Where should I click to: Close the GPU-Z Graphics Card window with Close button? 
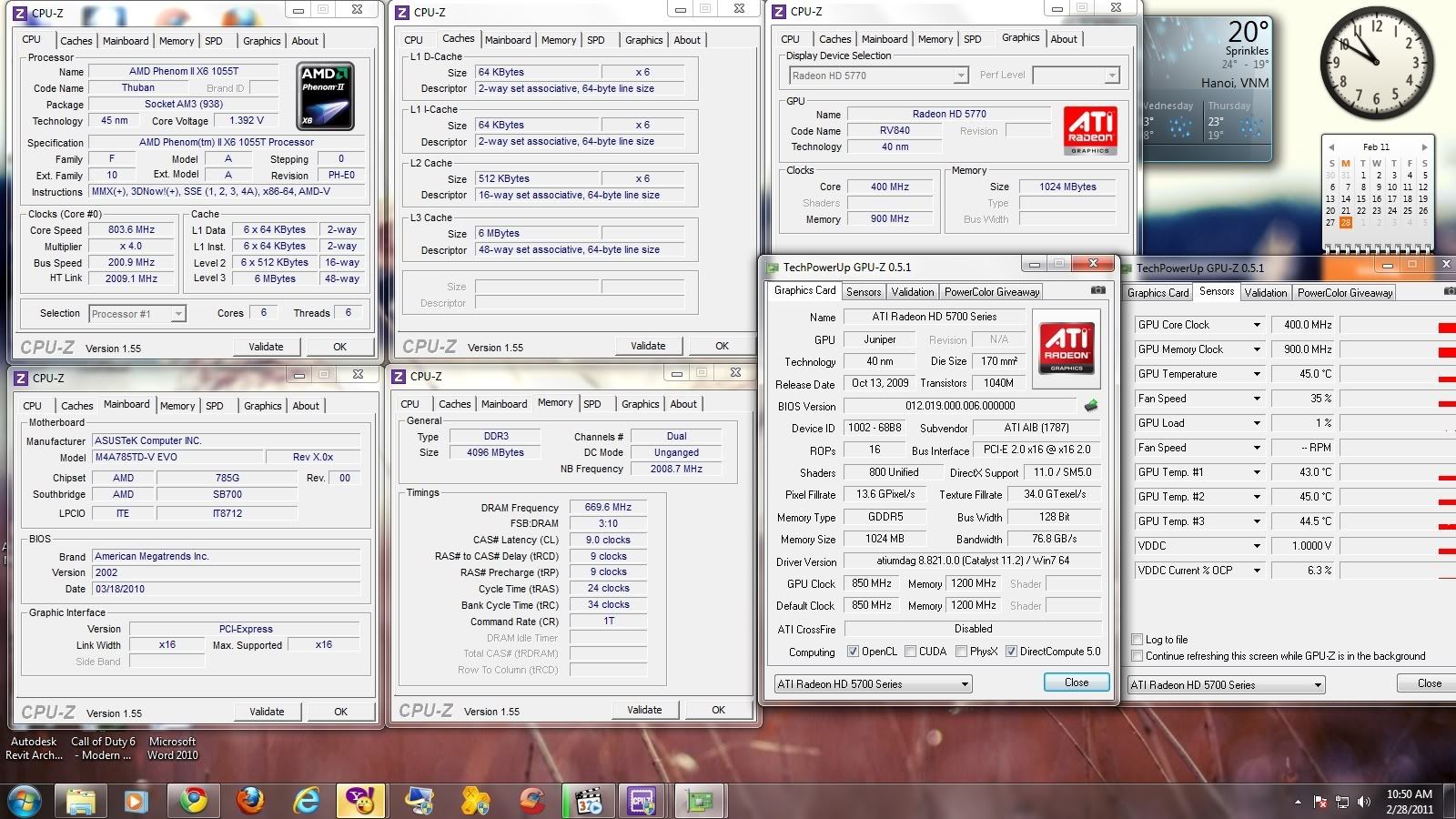pos(1077,682)
